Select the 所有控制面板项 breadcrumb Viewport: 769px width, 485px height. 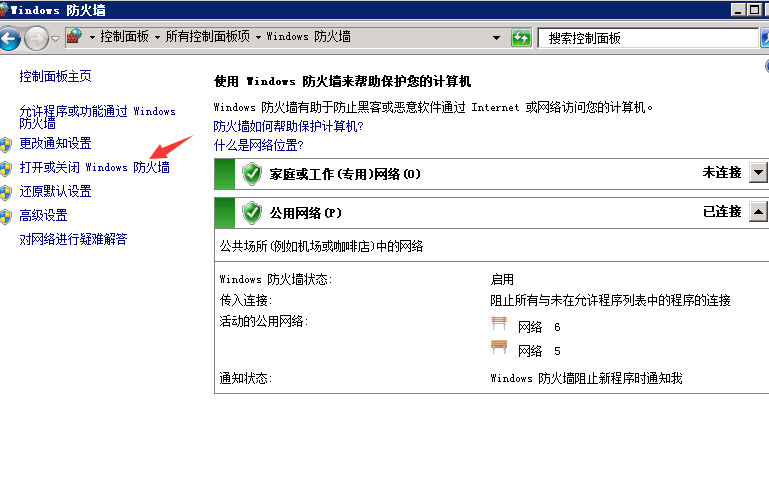click(207, 36)
